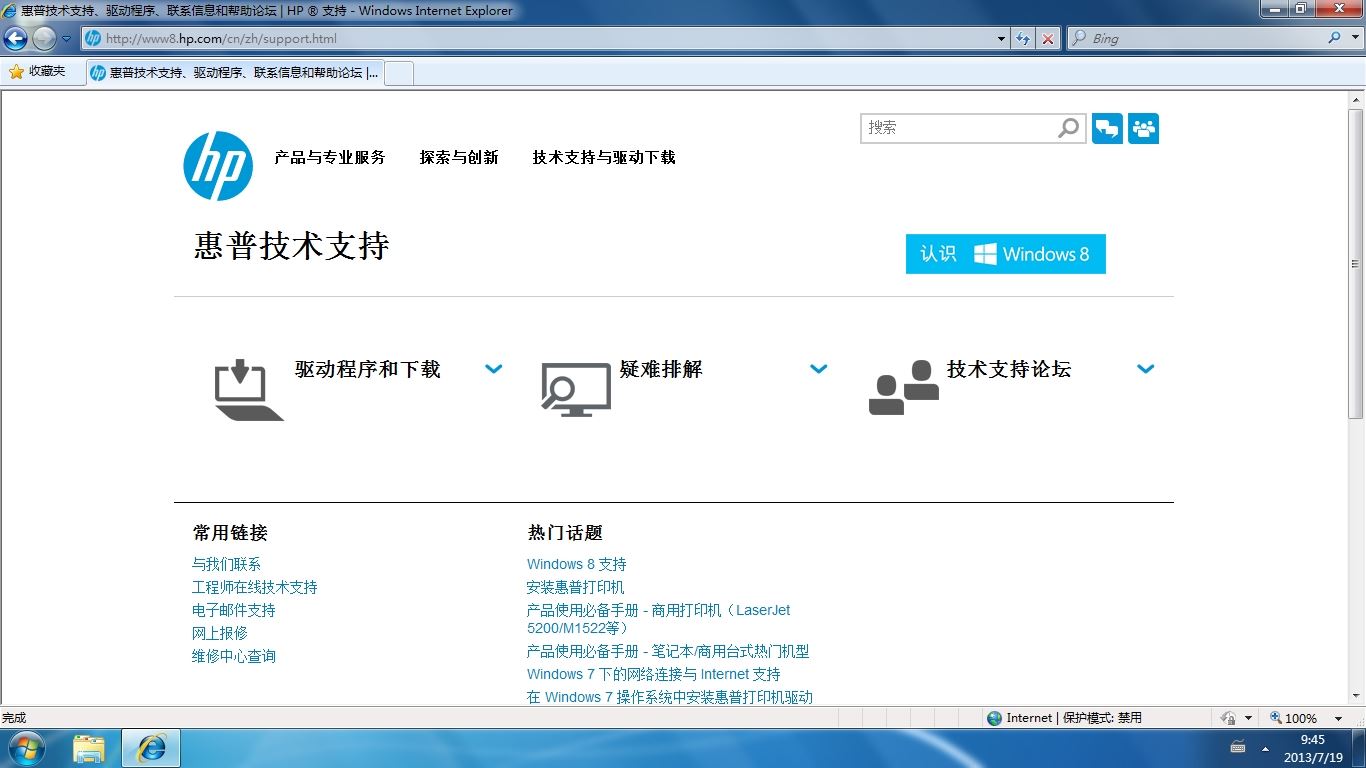Click the laptop download icon for drivers
Viewport: 1366px width, 768px height.
(x=248, y=390)
